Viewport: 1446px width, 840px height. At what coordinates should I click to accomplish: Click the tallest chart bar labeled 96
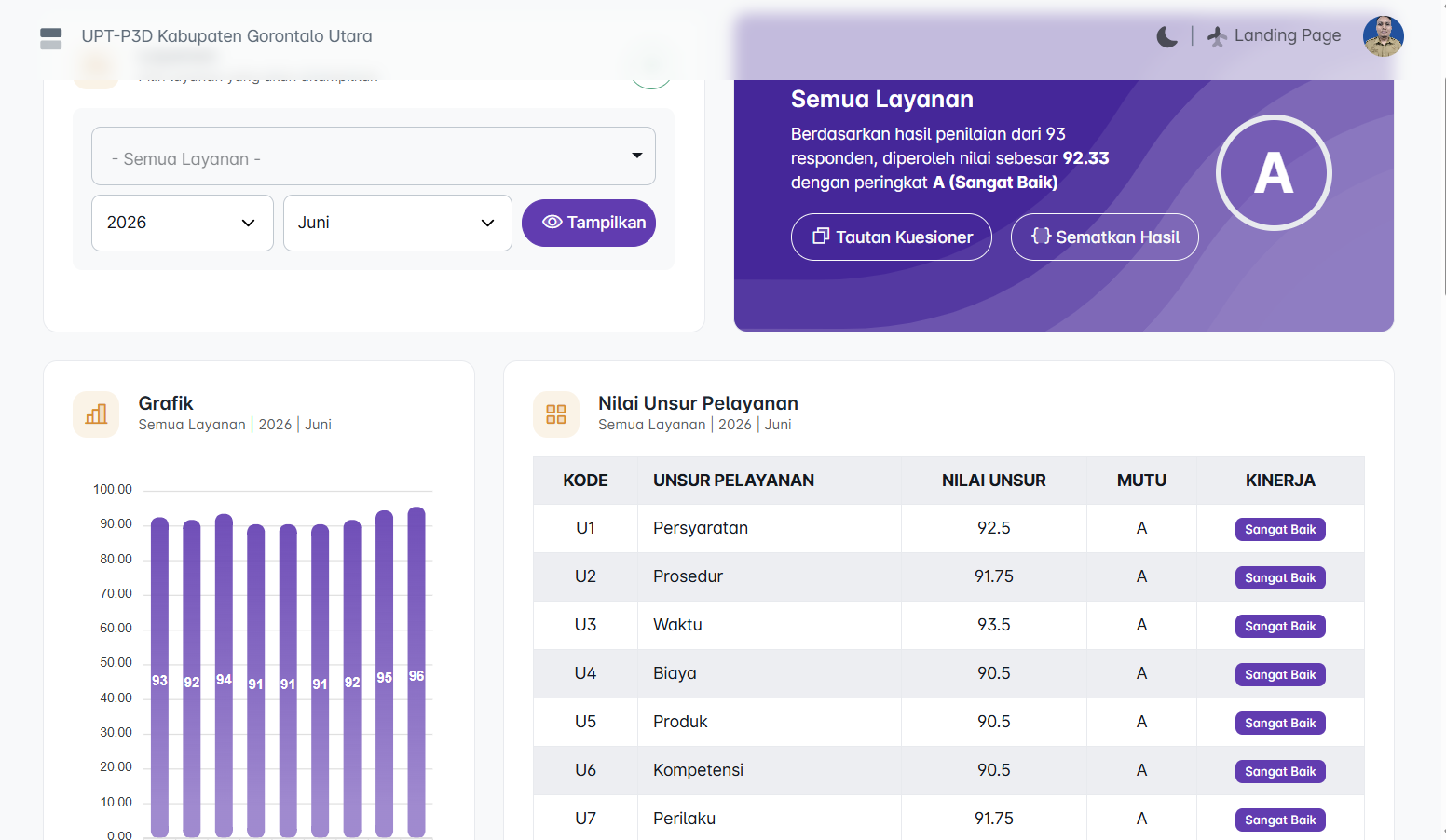point(416,671)
